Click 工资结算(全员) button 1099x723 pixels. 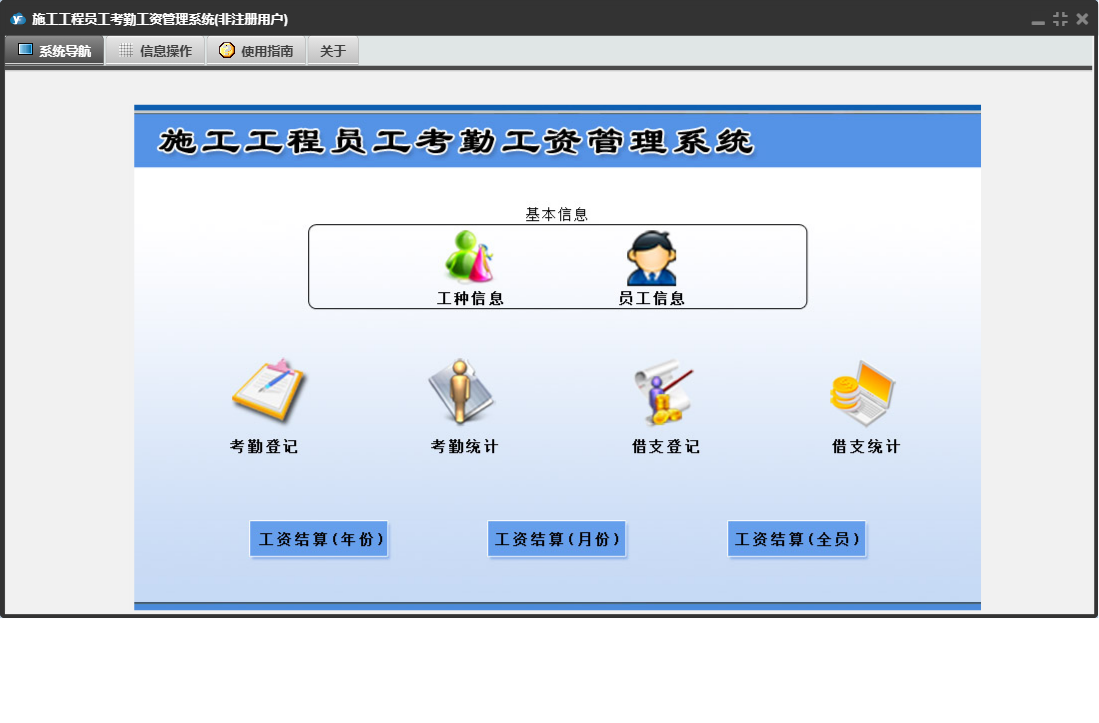click(x=796, y=539)
